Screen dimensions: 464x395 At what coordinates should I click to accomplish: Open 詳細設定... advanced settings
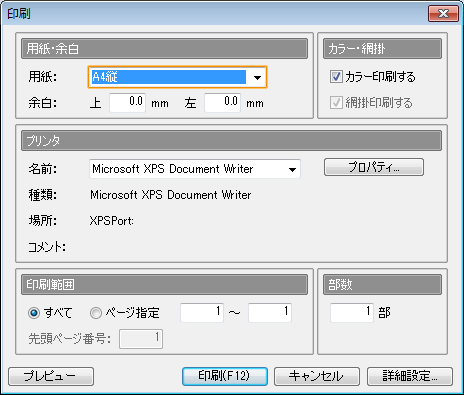pos(410,376)
